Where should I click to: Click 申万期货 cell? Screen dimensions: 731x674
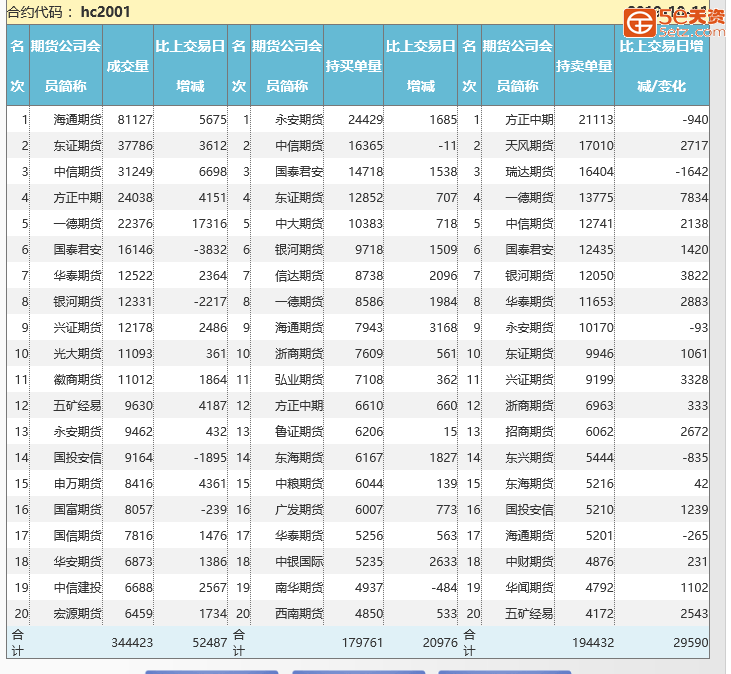77,484
